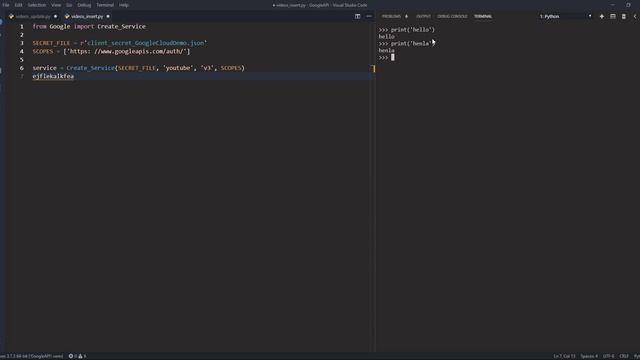Viewport: 640px width, 360px height.
Task: Click the unsaved dot on the videos_insert.py tab
Action: click(x=108, y=17)
